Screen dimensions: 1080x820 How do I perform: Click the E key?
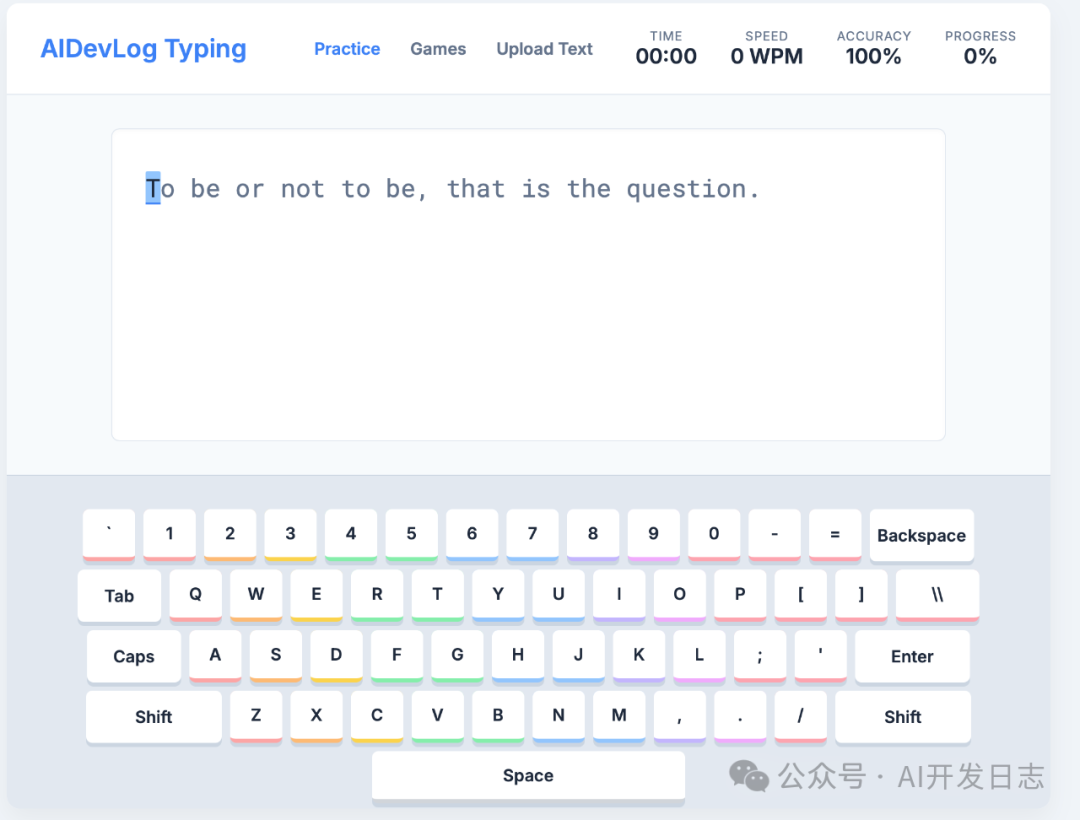[x=317, y=596]
